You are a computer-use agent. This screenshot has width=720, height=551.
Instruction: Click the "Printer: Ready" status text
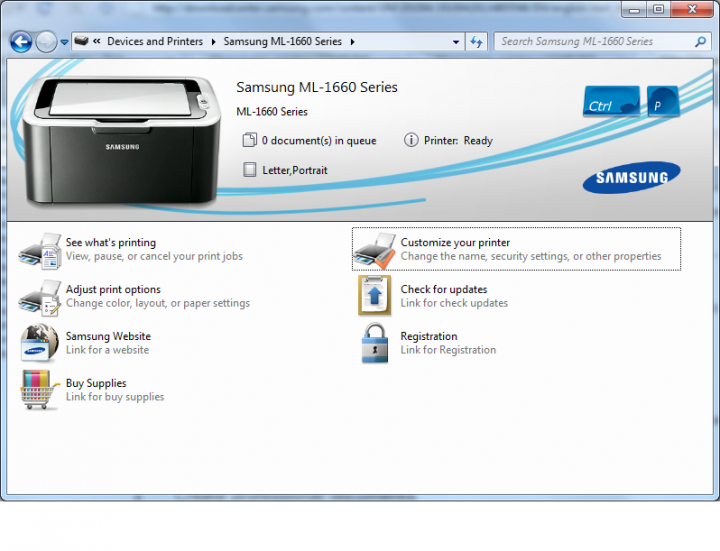click(458, 141)
